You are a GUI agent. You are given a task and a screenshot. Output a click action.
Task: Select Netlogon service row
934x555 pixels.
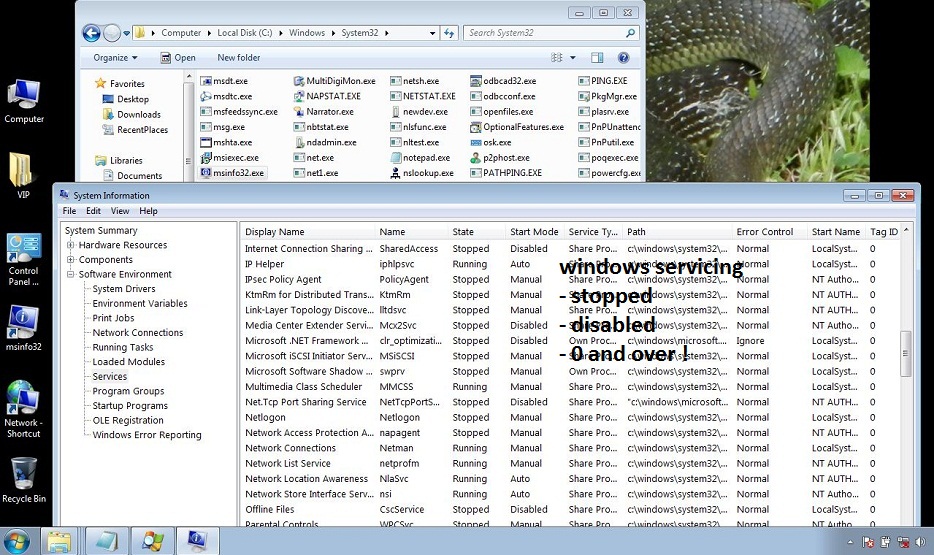coord(571,417)
